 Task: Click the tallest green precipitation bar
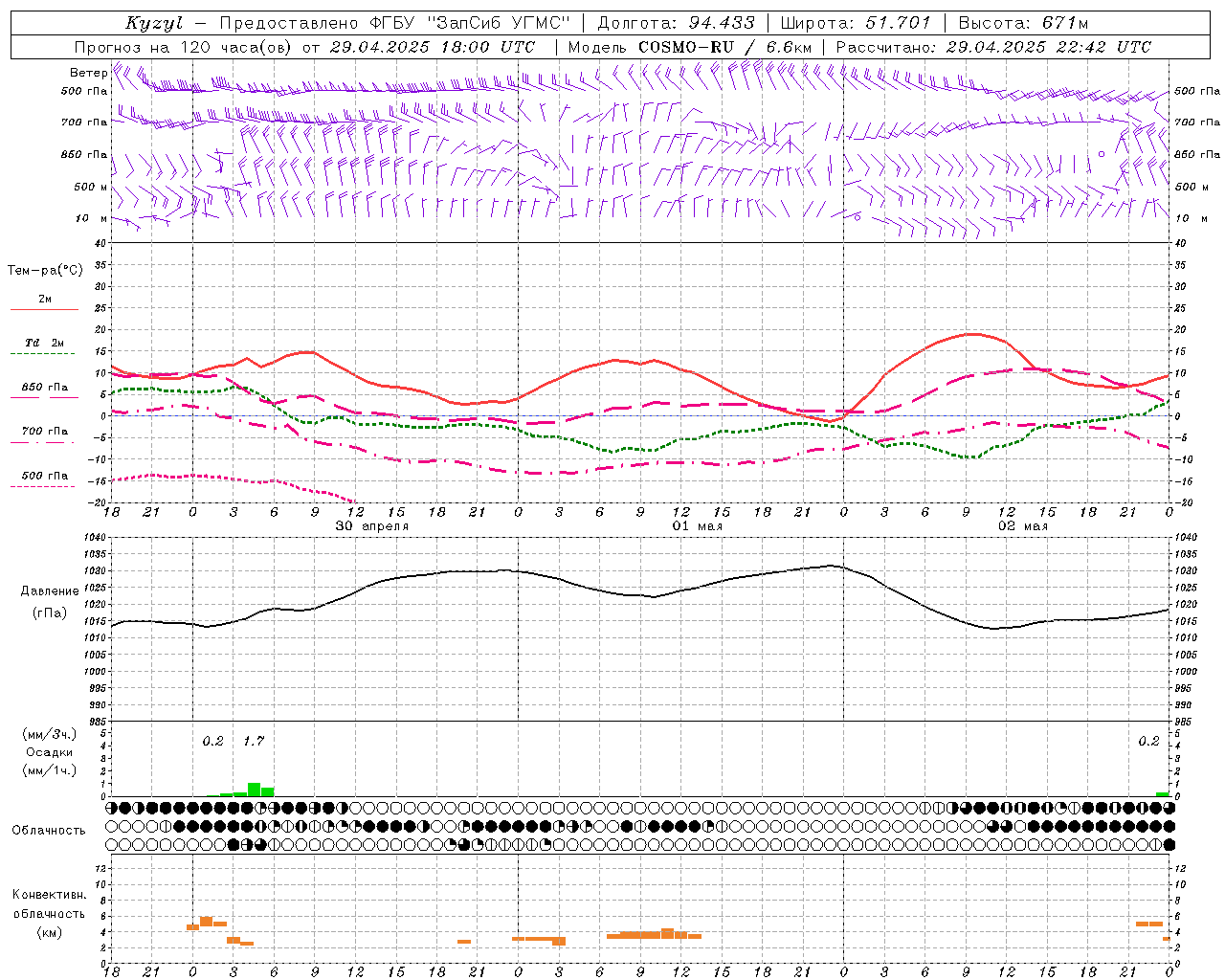(x=254, y=790)
